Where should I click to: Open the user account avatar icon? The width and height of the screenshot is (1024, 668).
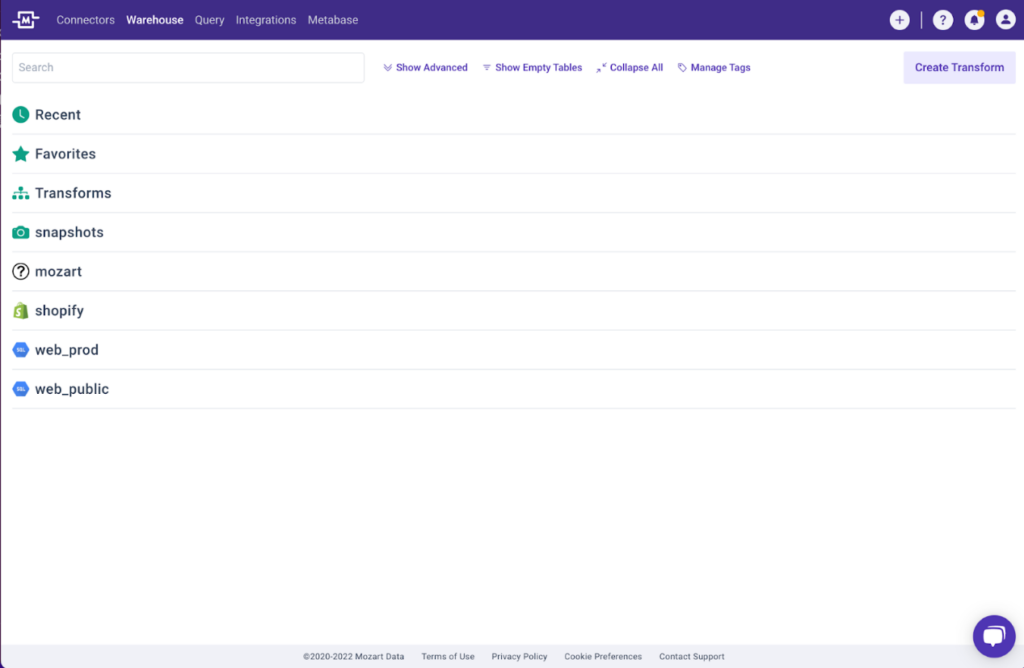coord(1005,19)
